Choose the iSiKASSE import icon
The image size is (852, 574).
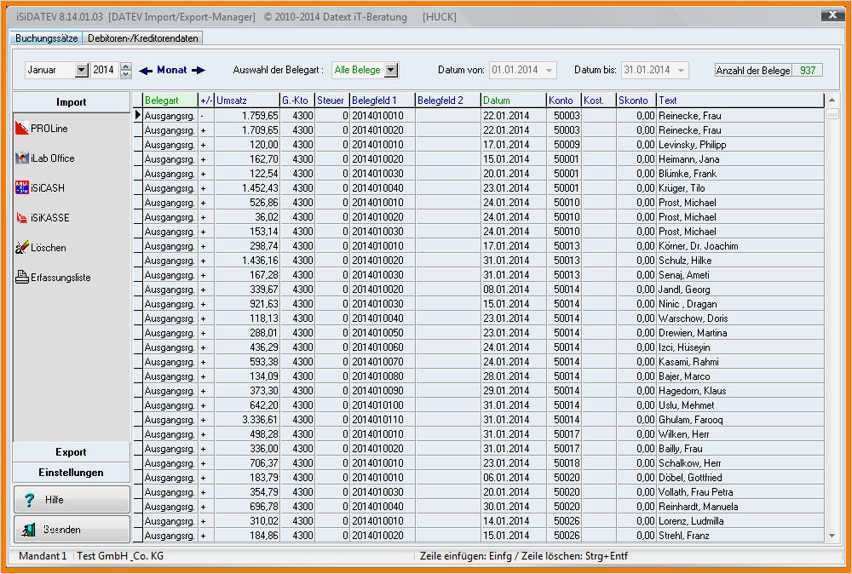pyautogui.click(x=22, y=217)
